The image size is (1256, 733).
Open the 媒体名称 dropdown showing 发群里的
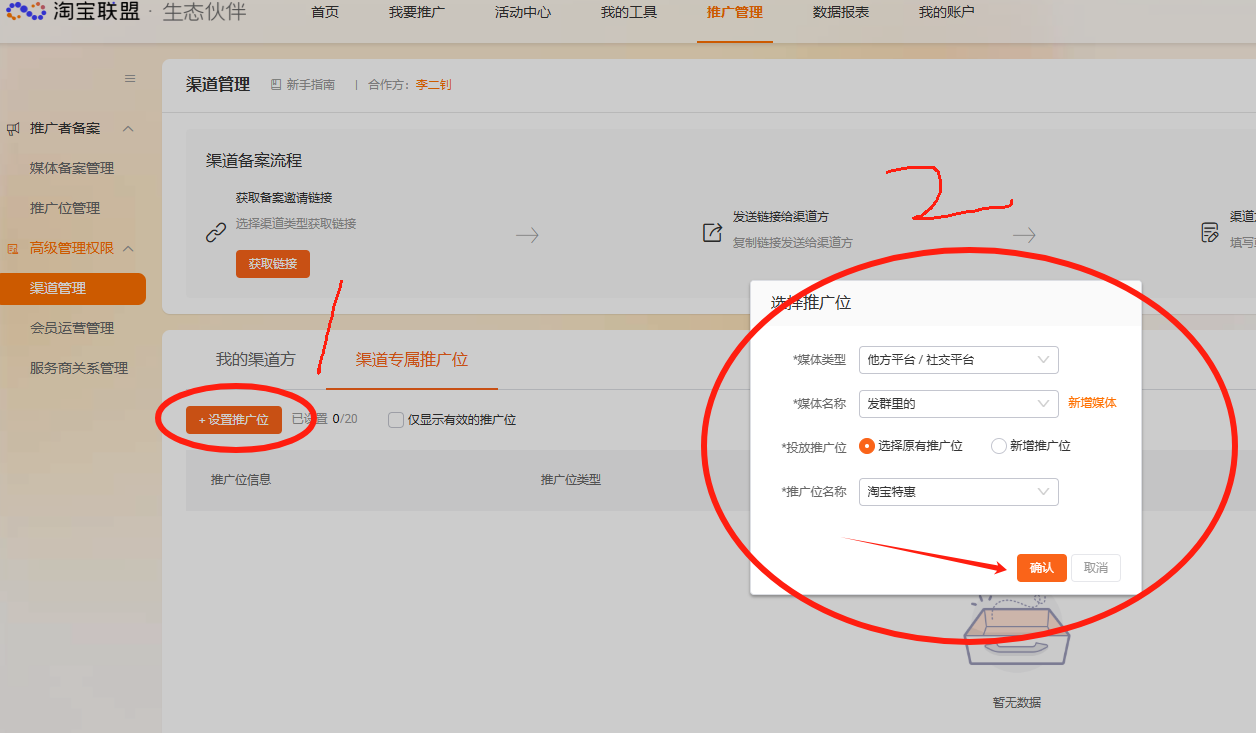[x=958, y=403]
